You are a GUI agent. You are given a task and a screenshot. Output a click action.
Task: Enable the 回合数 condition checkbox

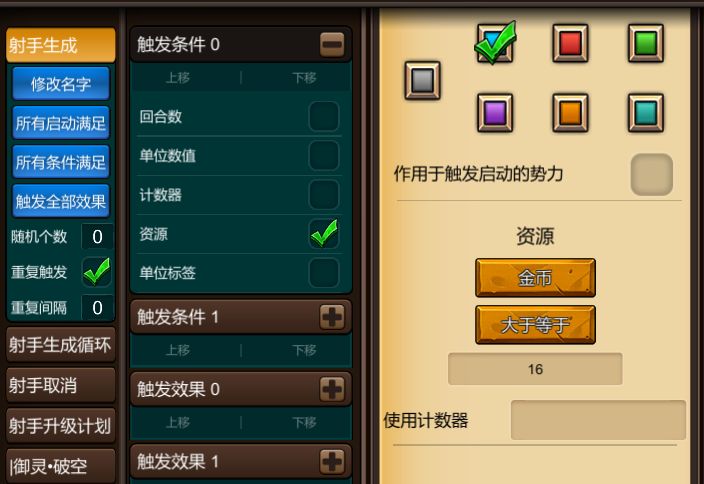tap(324, 116)
